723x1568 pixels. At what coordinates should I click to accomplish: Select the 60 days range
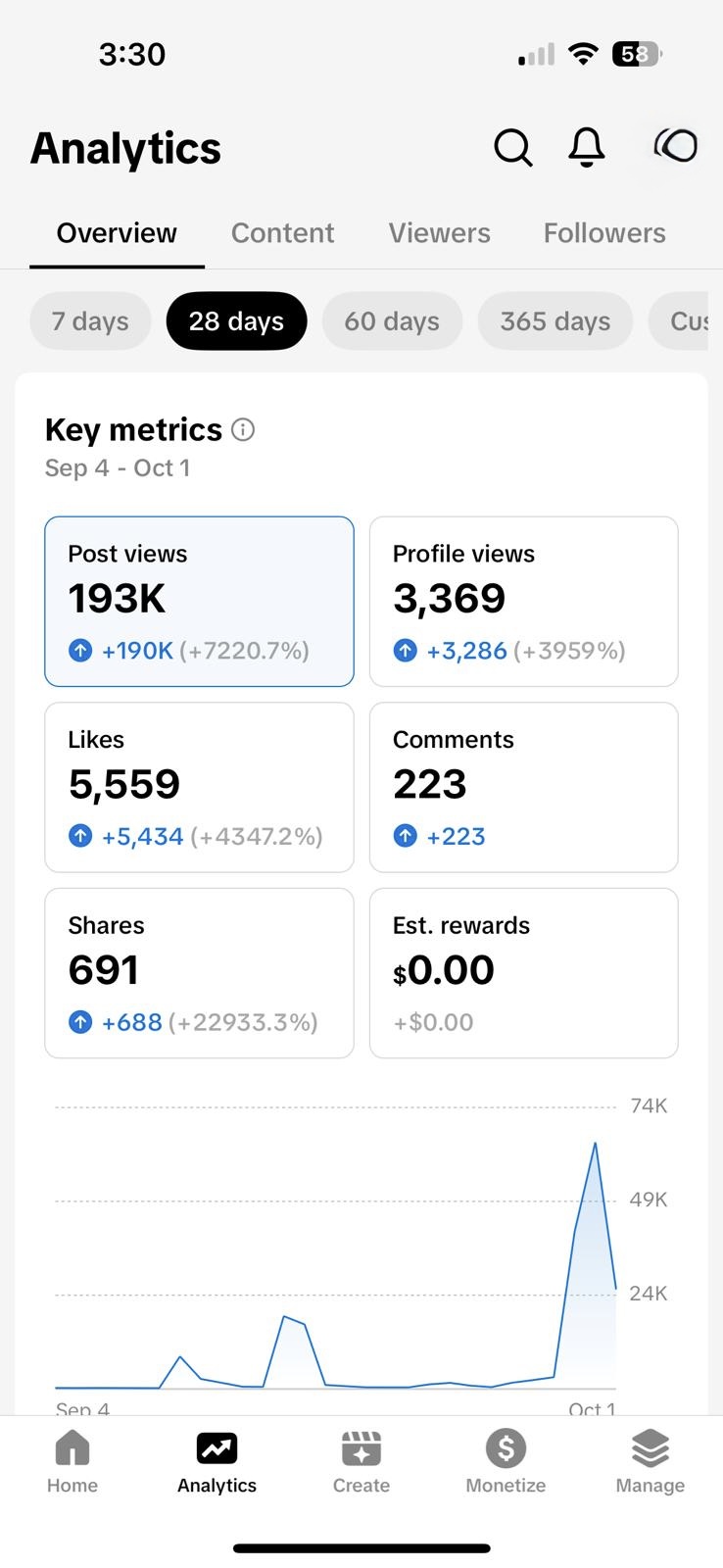coord(392,321)
